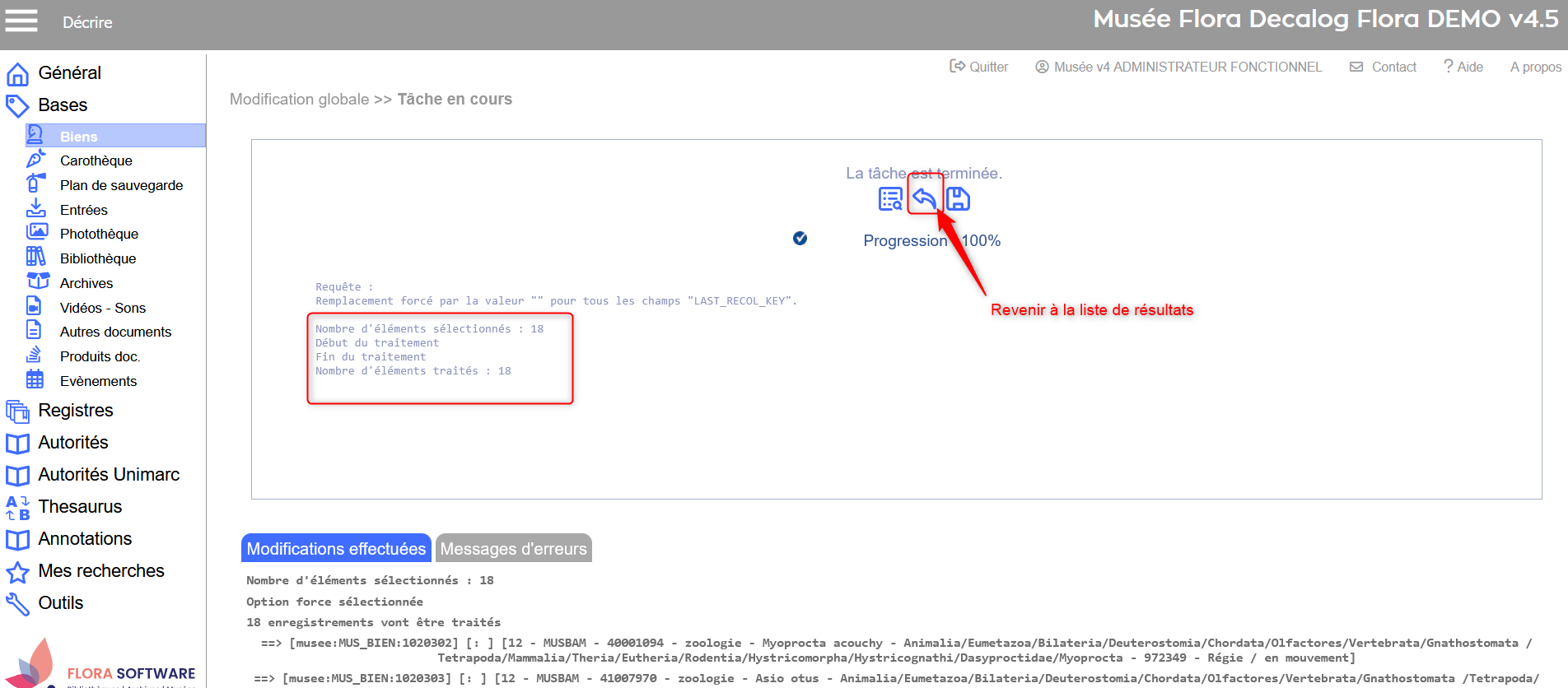Click the return to results list arrow icon

coord(925,198)
